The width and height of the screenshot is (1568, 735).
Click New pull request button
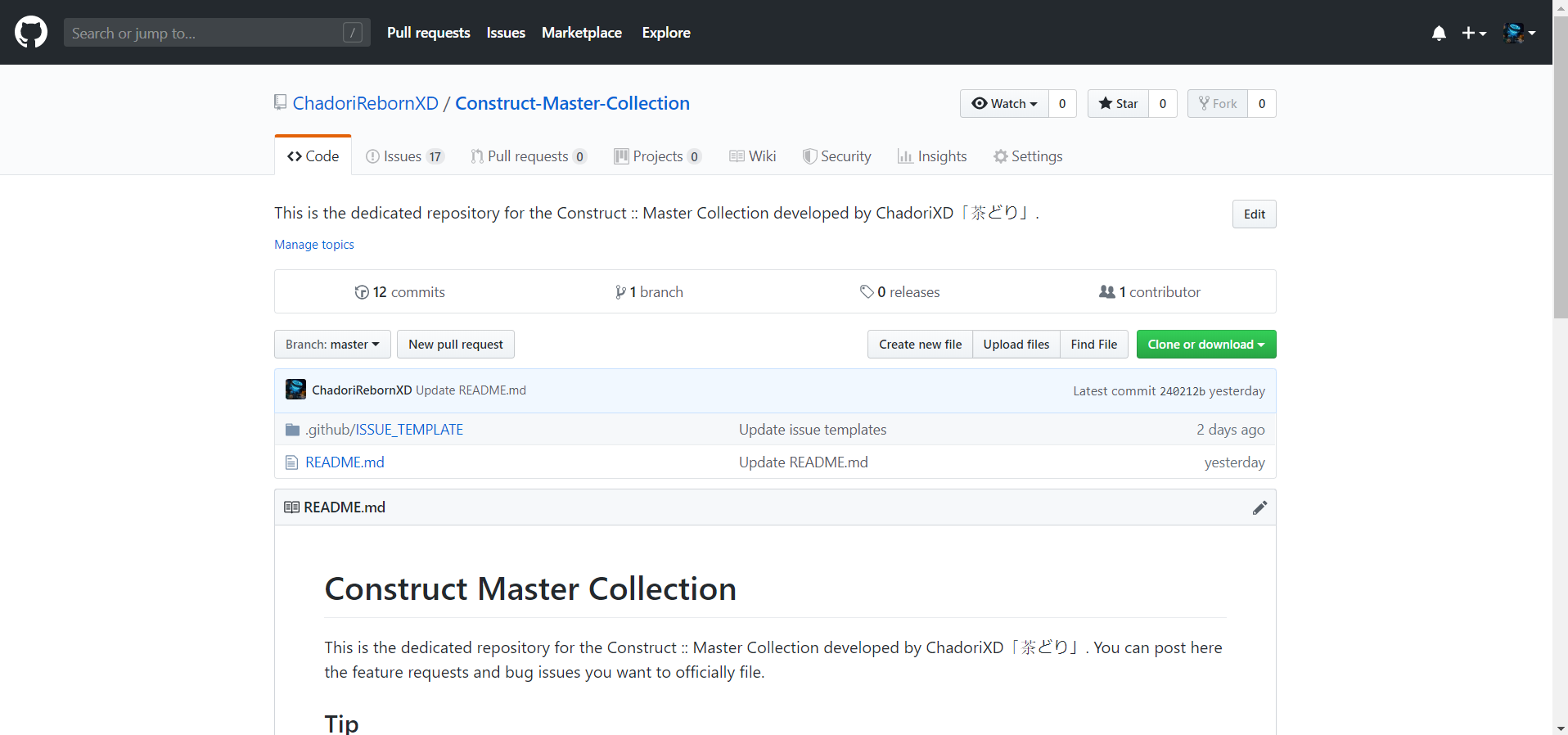[456, 345]
